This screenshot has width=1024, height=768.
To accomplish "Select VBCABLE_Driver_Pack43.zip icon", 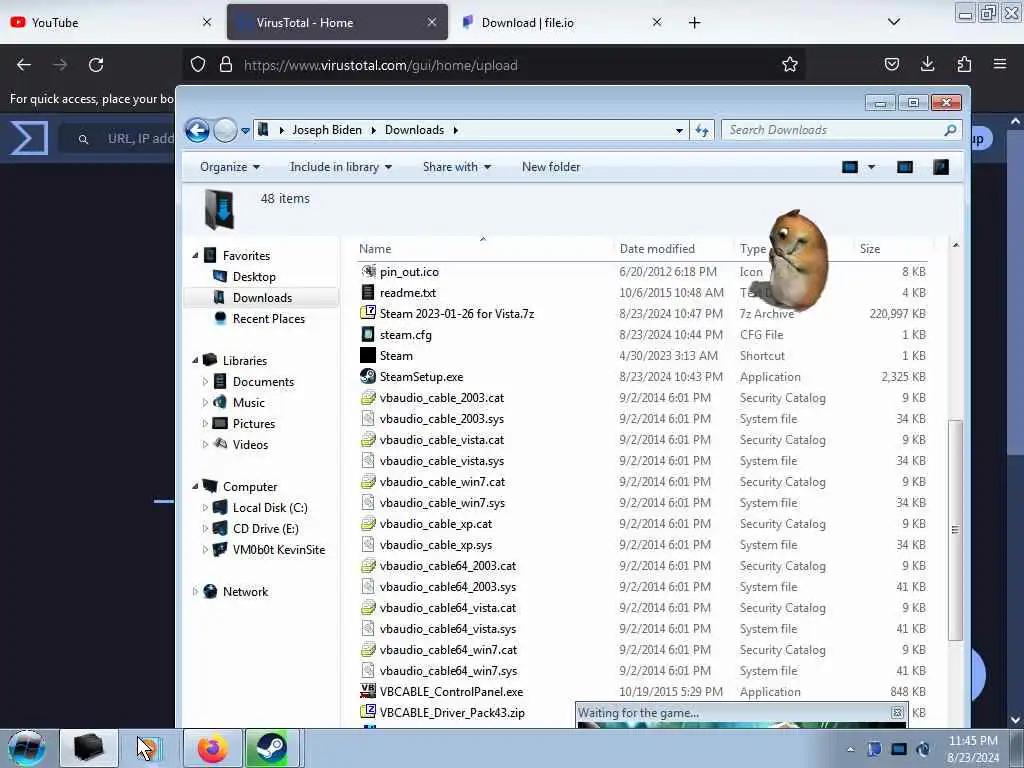I will pos(368,712).
